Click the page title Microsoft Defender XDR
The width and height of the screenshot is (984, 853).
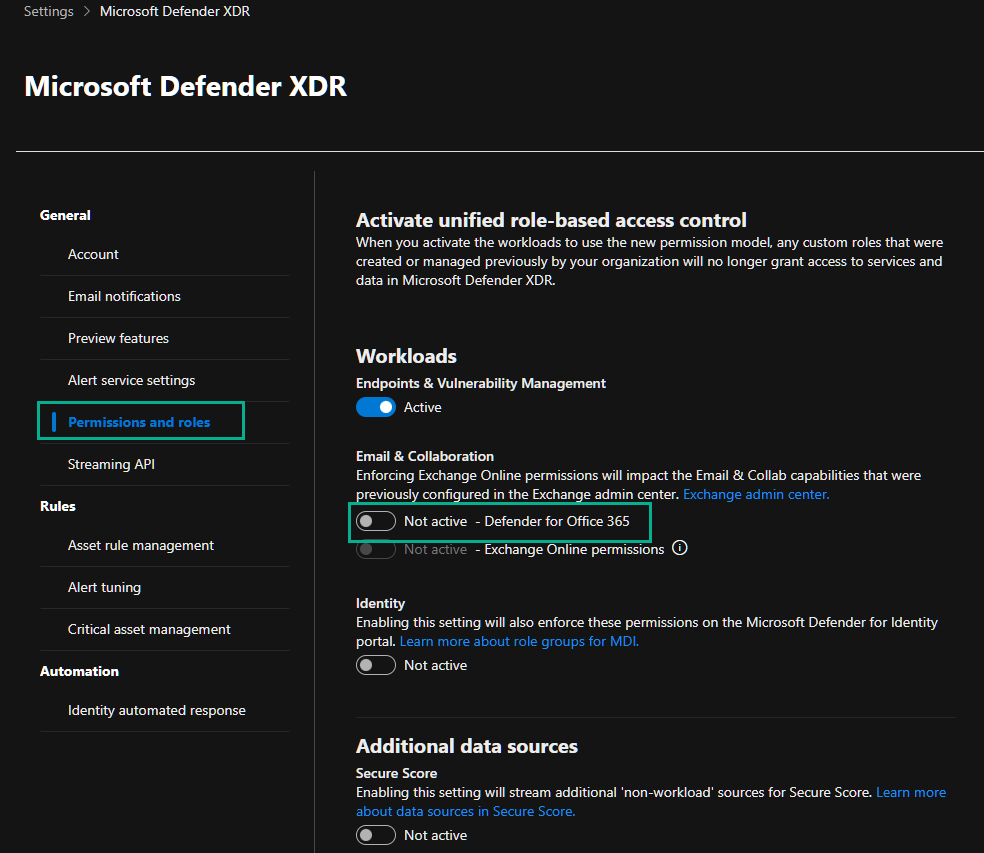185,87
